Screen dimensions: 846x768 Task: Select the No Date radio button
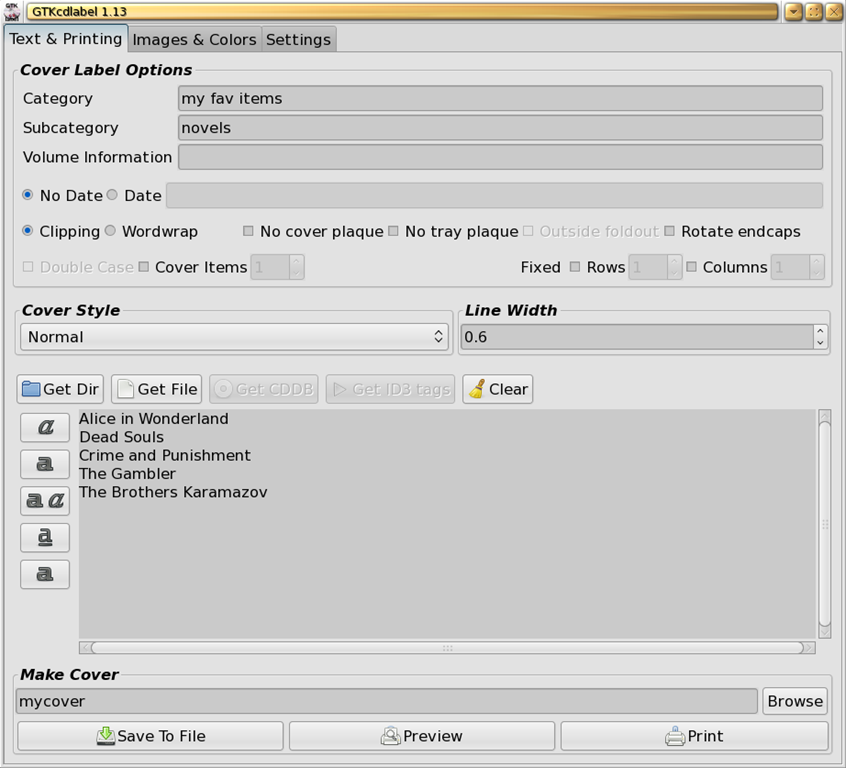coord(28,195)
